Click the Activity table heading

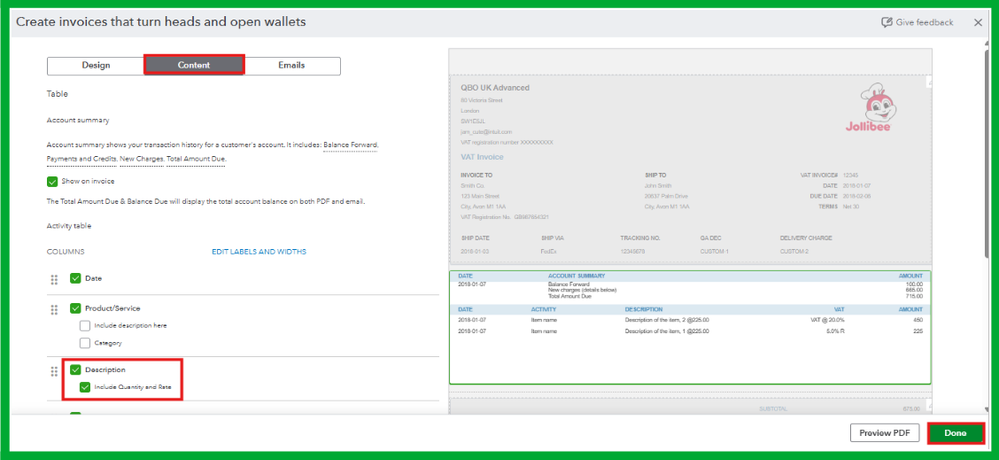click(69, 226)
